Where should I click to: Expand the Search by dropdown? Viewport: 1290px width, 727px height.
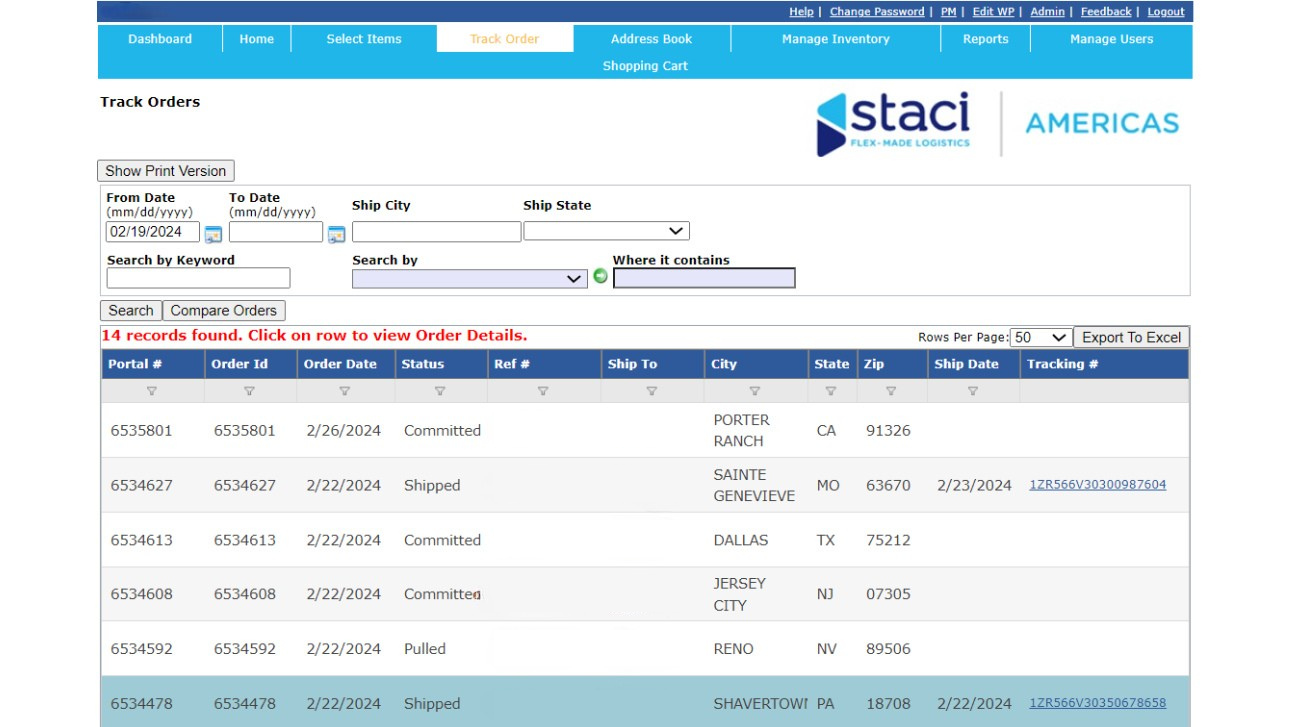[x=470, y=278]
